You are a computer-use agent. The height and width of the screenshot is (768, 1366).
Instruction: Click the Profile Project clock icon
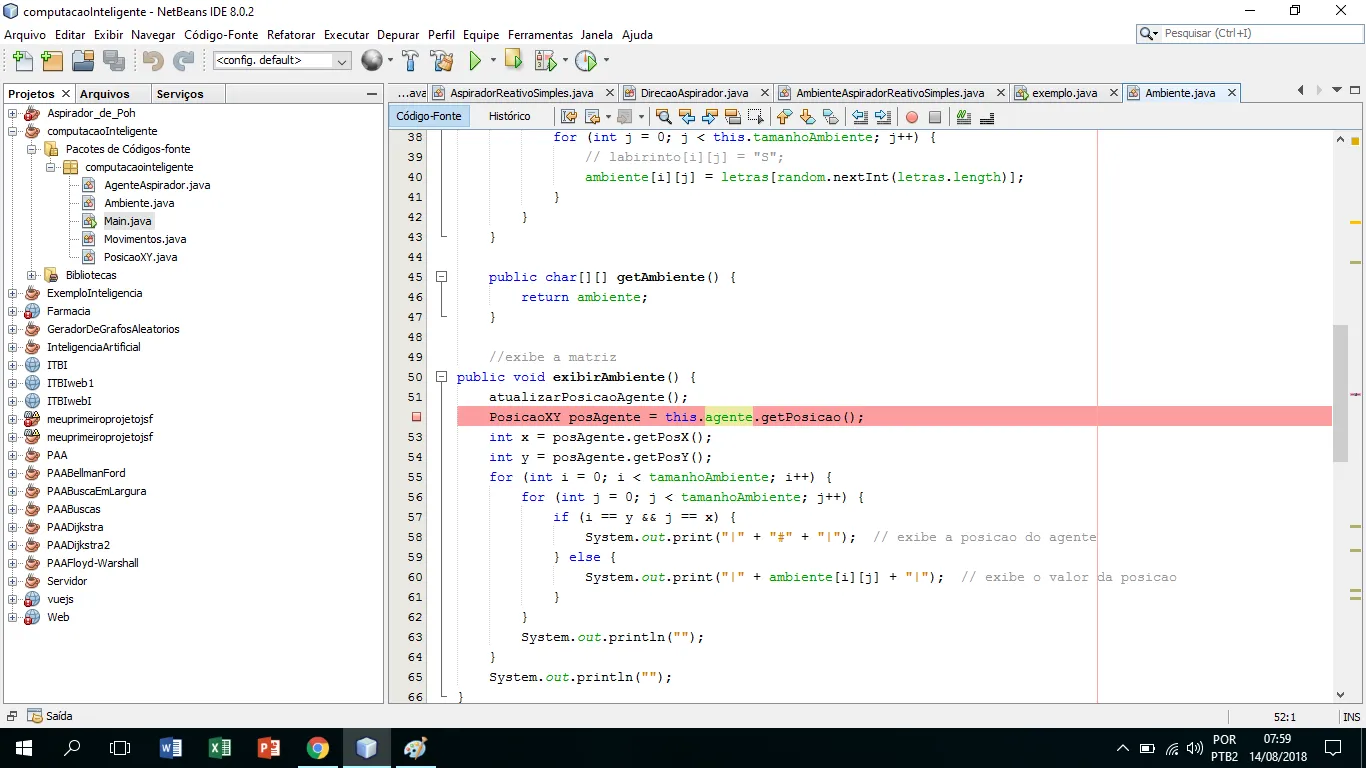(586, 61)
